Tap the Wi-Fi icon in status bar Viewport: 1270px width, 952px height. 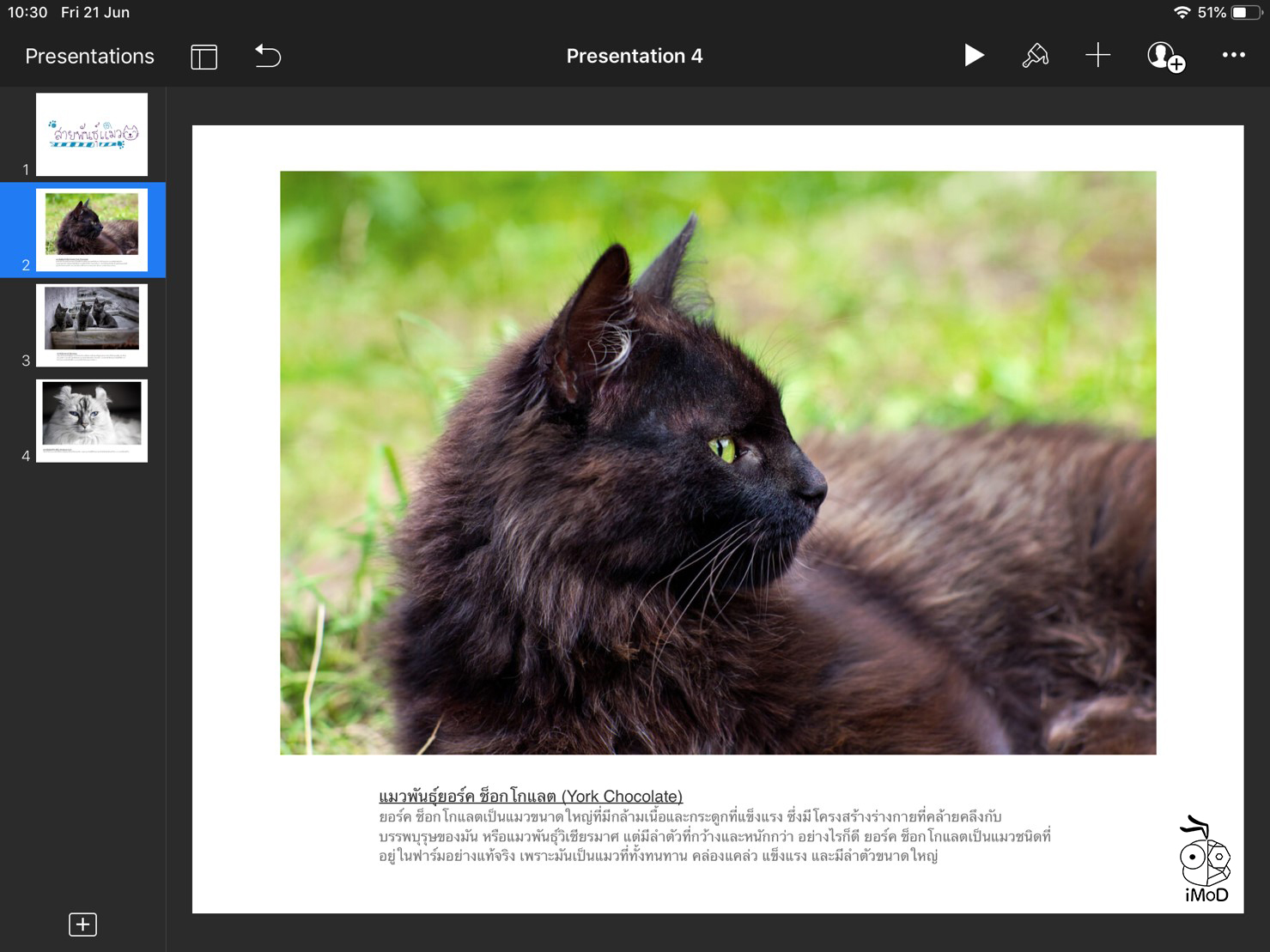click(1182, 13)
